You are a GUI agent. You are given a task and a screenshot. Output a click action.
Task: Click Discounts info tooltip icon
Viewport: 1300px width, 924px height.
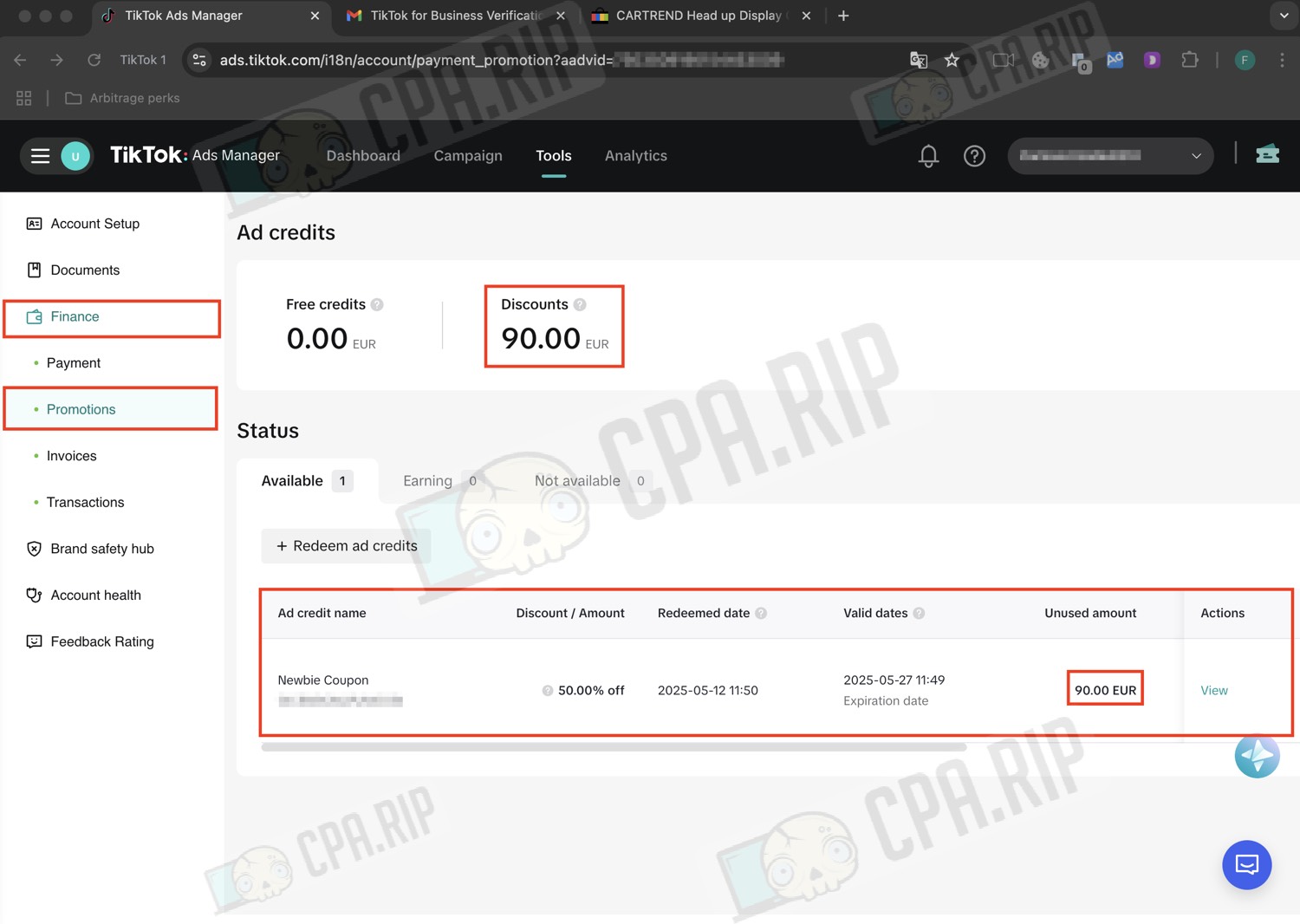click(x=580, y=304)
